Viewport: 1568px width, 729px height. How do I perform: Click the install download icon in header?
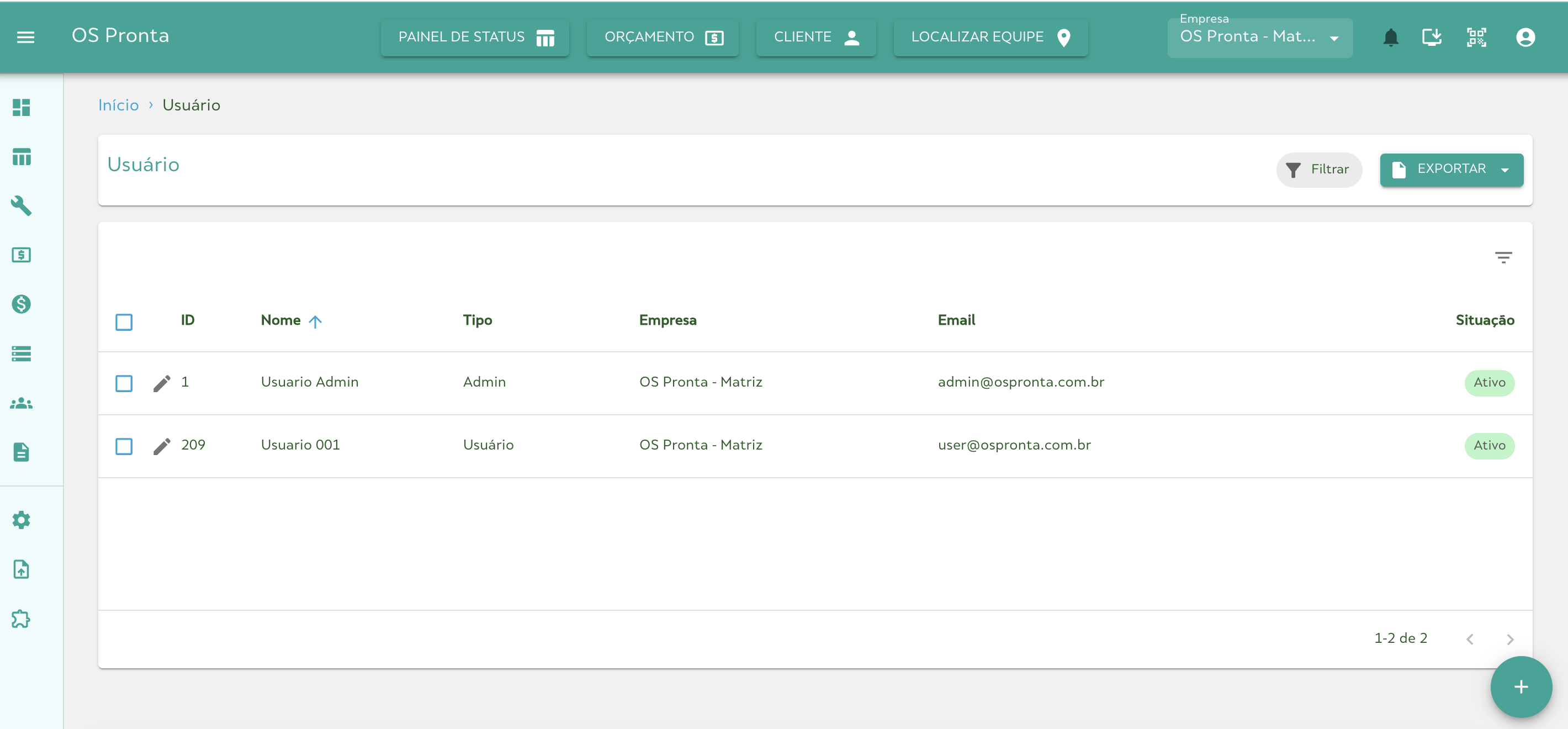click(x=1432, y=37)
